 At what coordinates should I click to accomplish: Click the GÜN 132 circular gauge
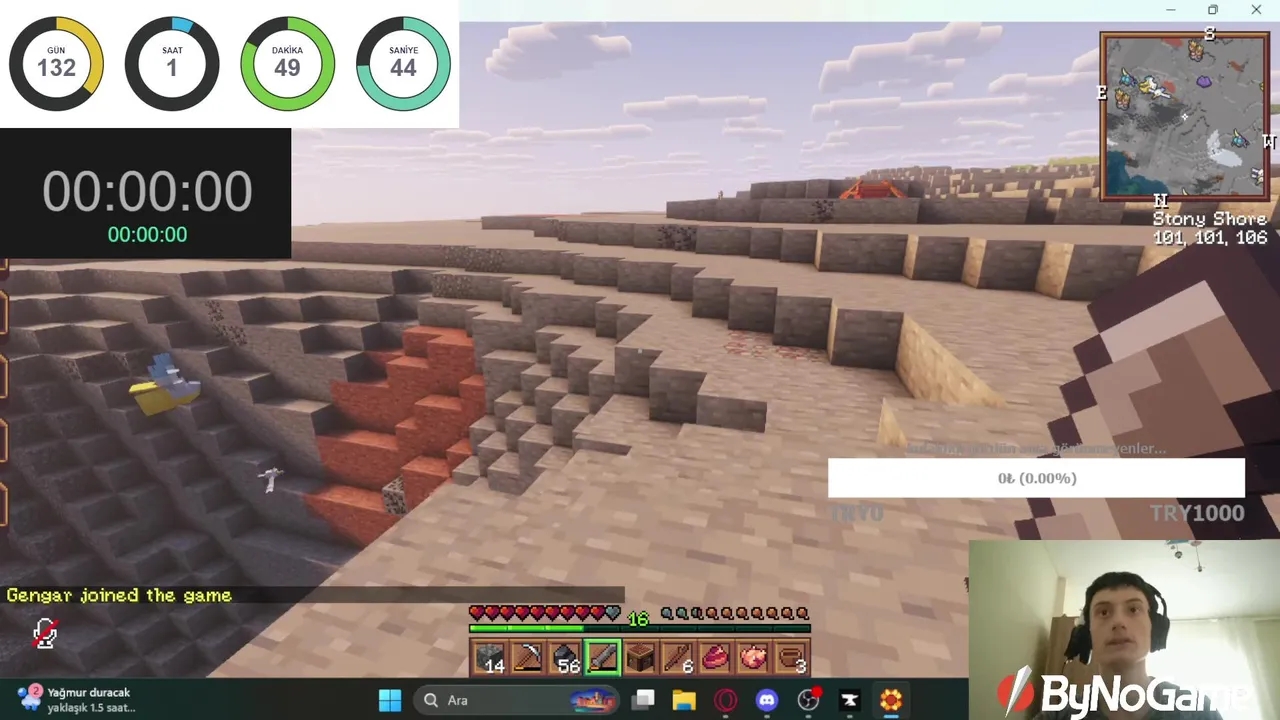click(56, 64)
